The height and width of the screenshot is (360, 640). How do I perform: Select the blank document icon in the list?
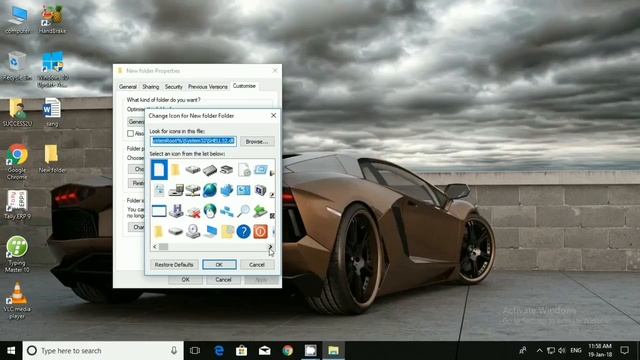coord(159,169)
